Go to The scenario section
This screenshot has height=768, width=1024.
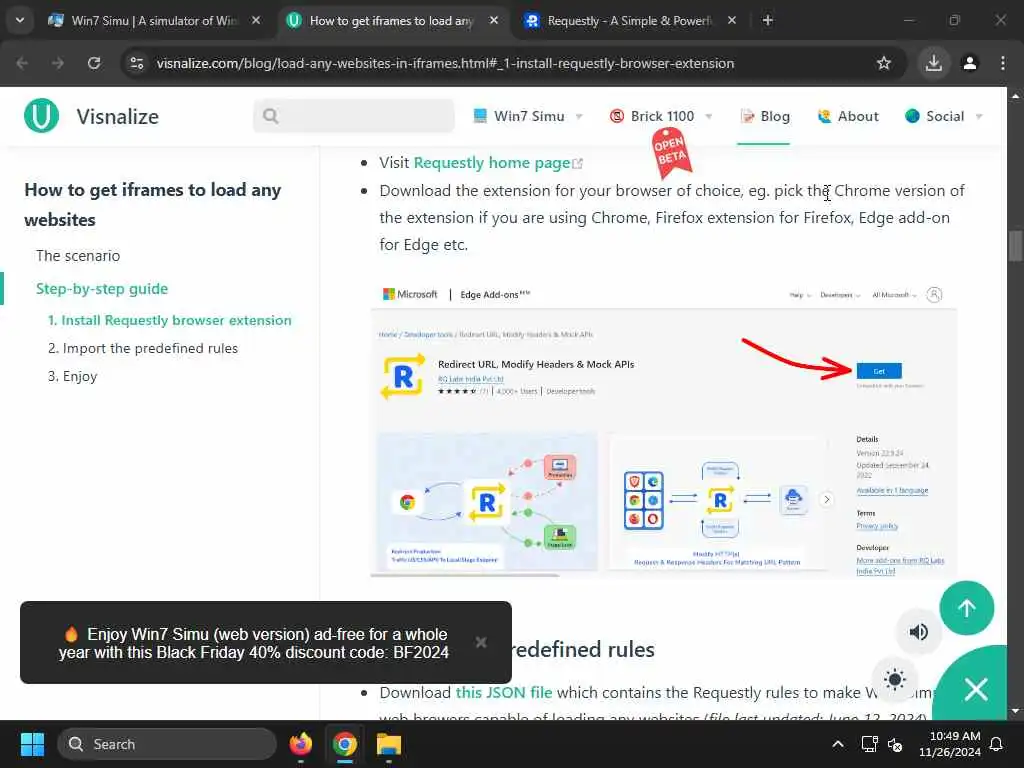[x=78, y=255]
